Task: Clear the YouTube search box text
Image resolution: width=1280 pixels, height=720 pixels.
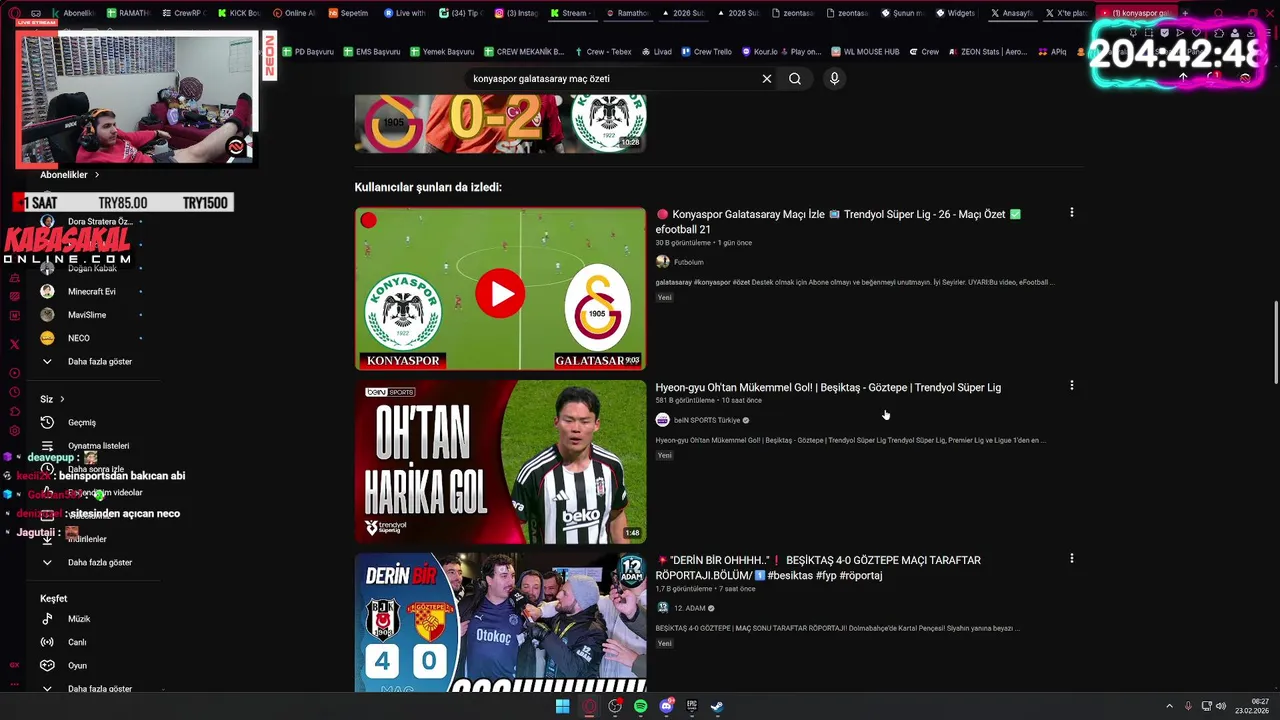Action: pyautogui.click(x=767, y=79)
